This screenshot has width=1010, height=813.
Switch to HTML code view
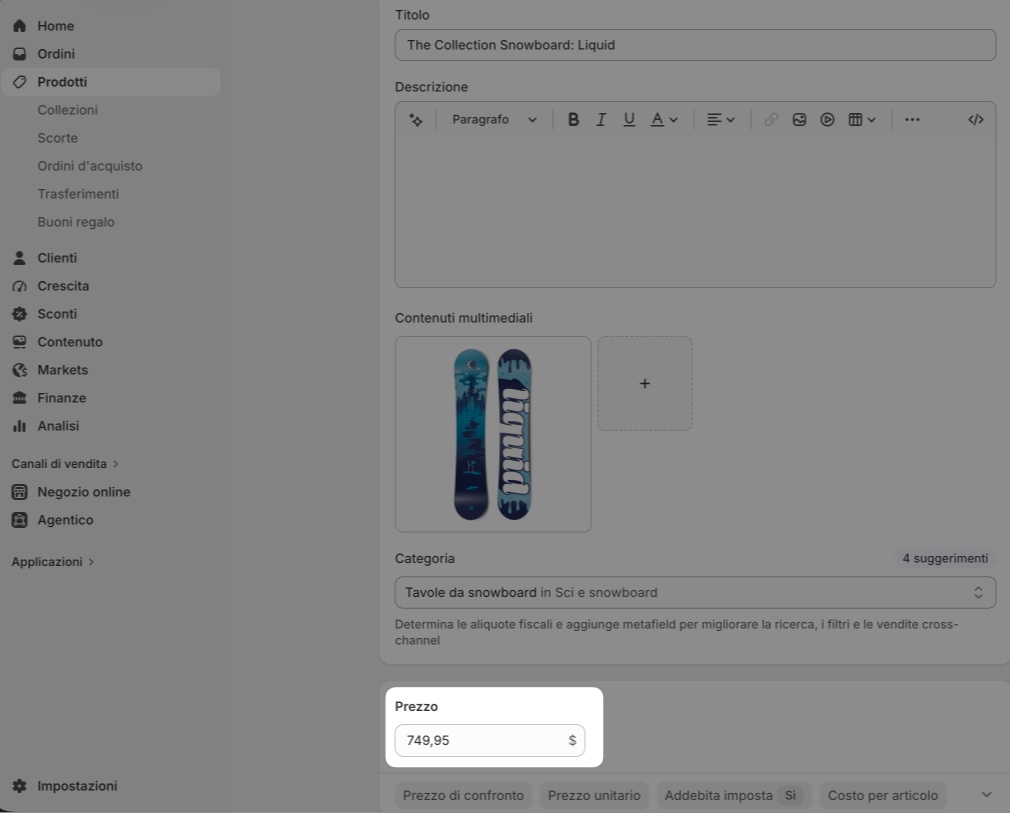pos(976,120)
